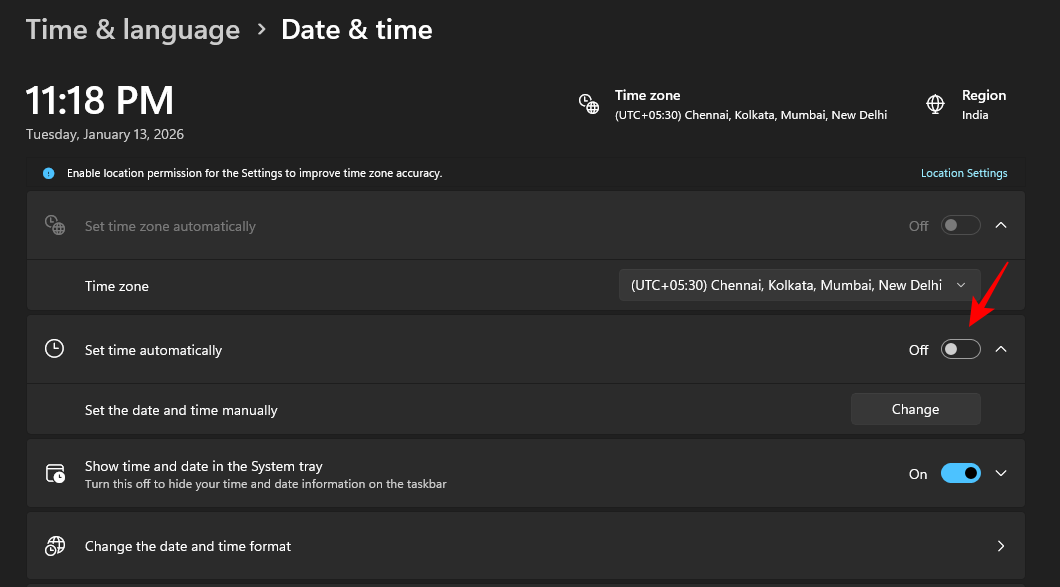Image resolution: width=1060 pixels, height=587 pixels.
Task: Click the clock icon for Set time automatically
Action: [x=55, y=349]
